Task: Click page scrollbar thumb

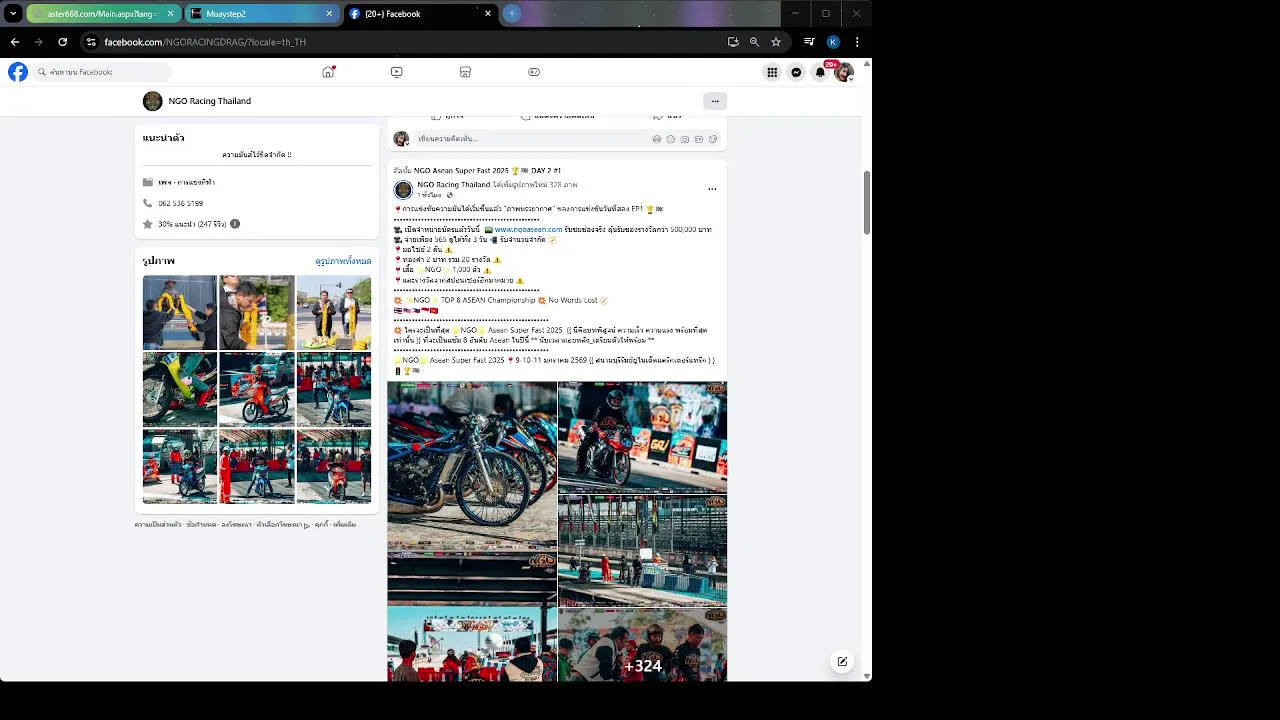Action: tap(867, 203)
